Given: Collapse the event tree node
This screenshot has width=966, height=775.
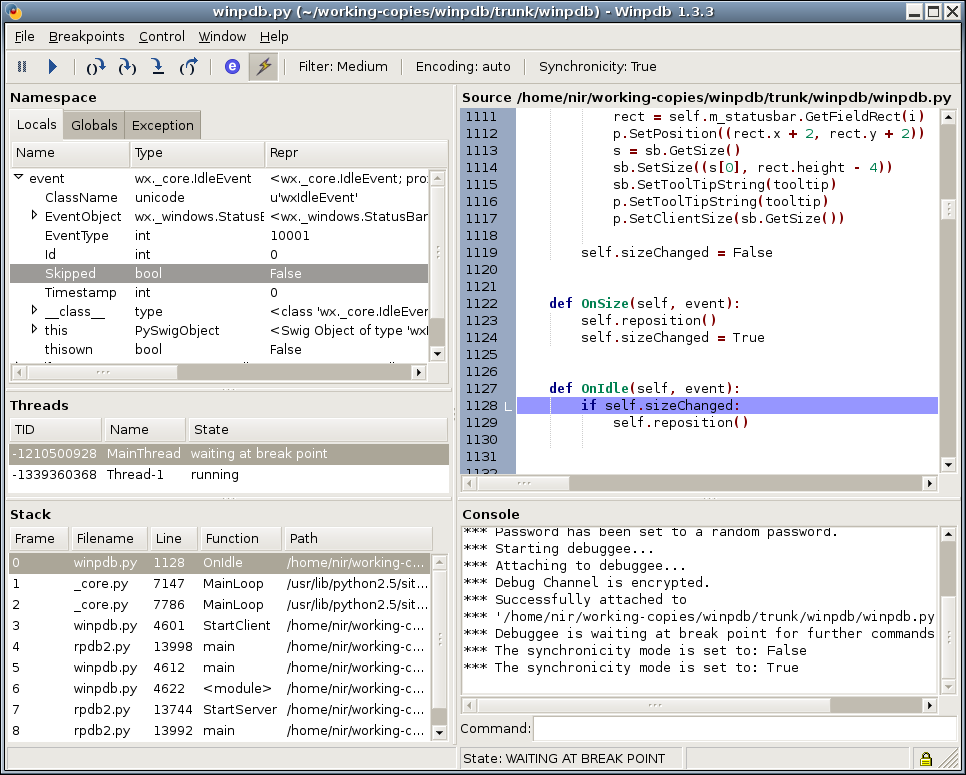Looking at the screenshot, I should [x=18, y=177].
